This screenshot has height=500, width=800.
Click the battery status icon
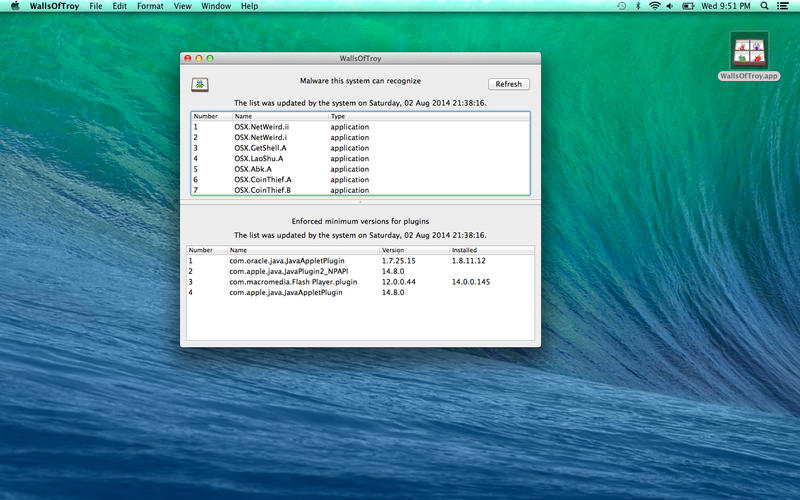pos(690,6)
